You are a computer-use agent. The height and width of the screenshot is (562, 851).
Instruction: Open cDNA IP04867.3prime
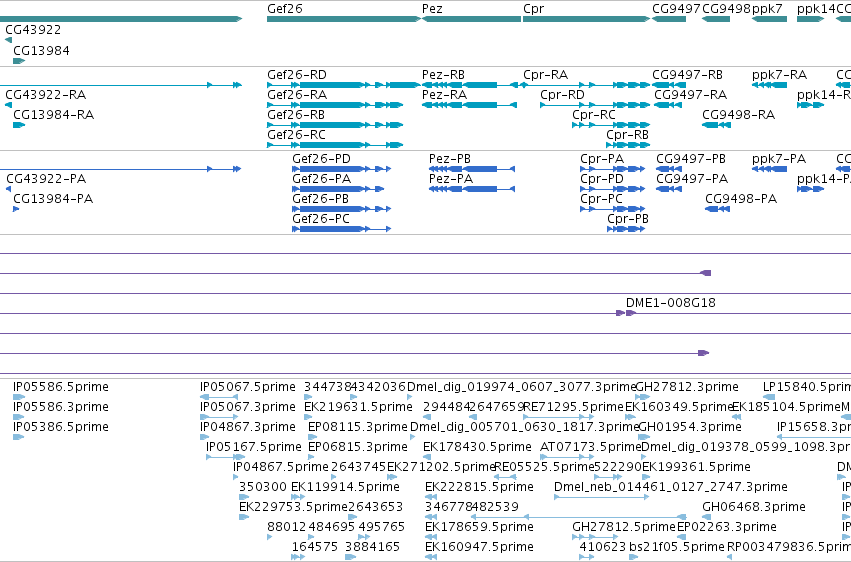click(247, 427)
